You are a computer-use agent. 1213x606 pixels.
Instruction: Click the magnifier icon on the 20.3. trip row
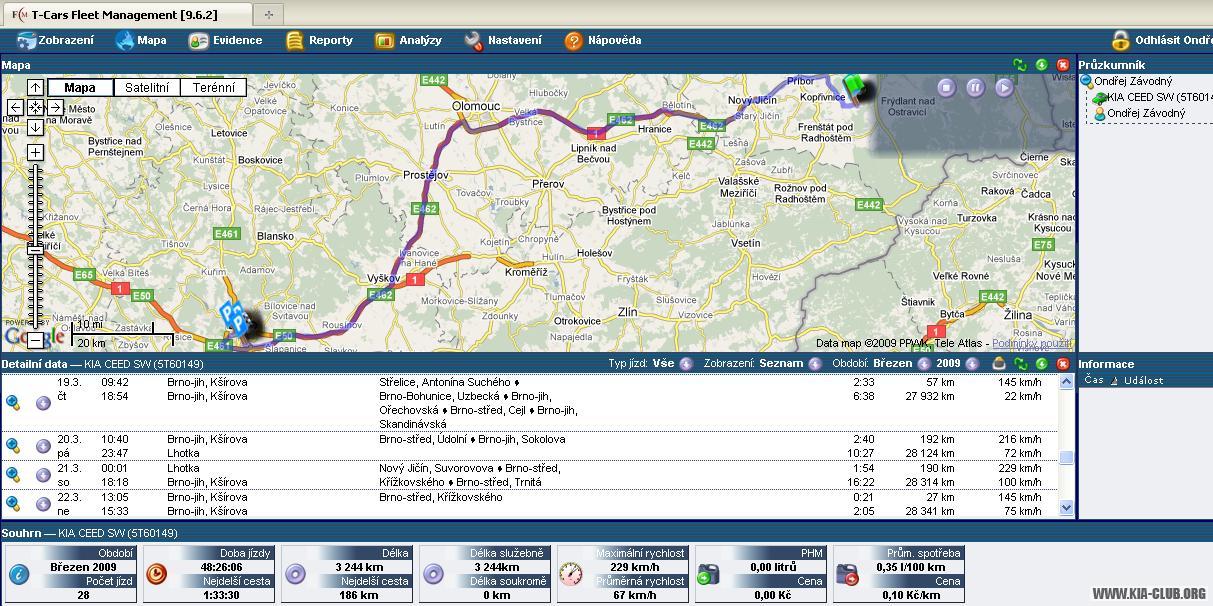coord(13,446)
